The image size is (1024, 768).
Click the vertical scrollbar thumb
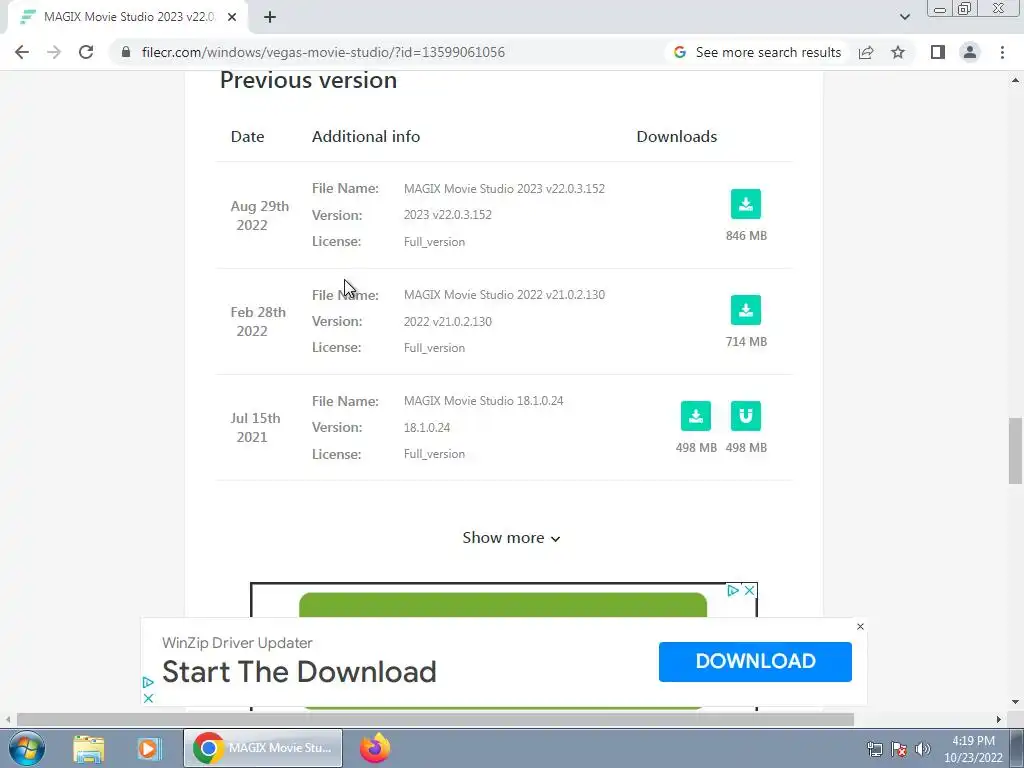pyautogui.click(x=1015, y=451)
